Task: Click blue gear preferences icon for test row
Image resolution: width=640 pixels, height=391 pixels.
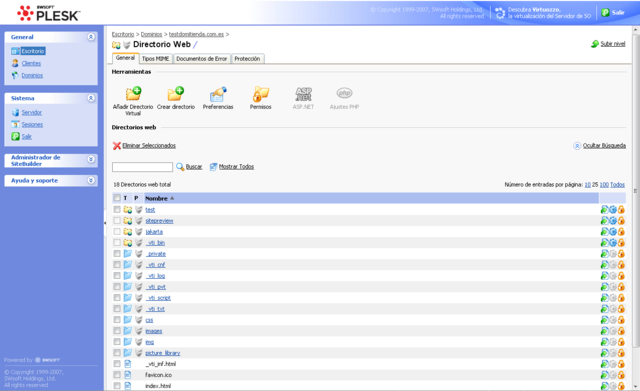Action: pyautogui.click(x=613, y=210)
